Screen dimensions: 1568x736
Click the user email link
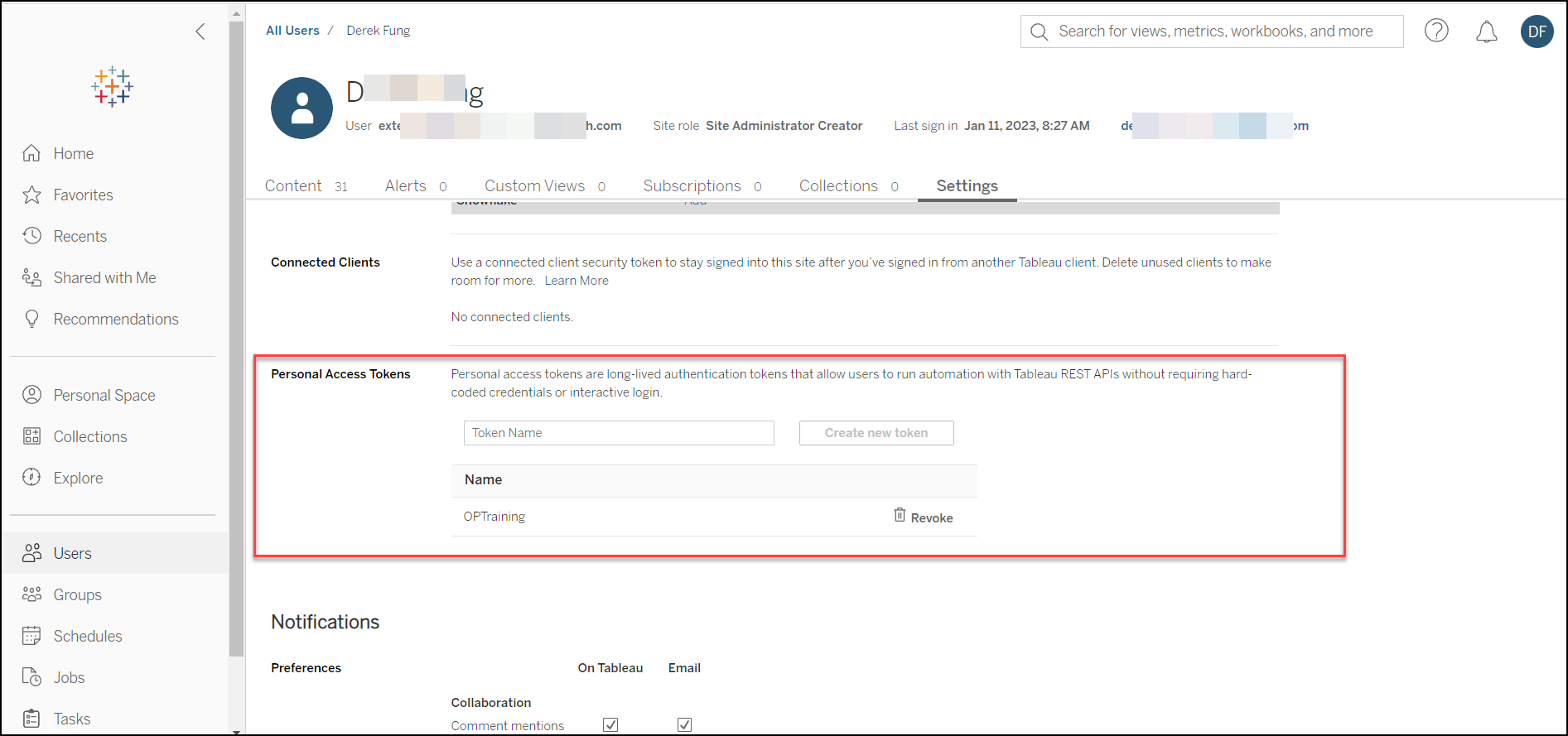(x=1214, y=126)
